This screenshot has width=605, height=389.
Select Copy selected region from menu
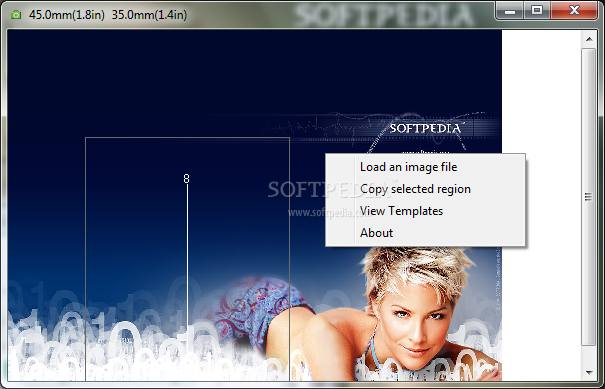(425, 189)
